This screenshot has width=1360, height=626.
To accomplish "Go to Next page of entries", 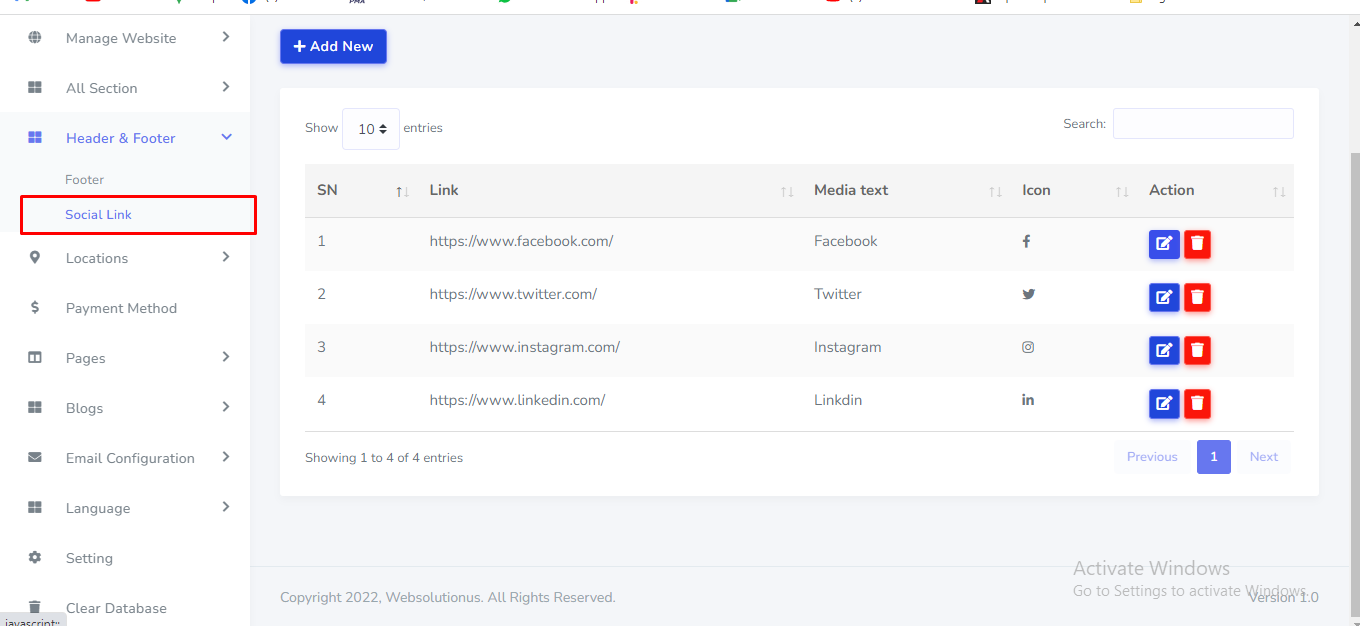I will point(1263,457).
